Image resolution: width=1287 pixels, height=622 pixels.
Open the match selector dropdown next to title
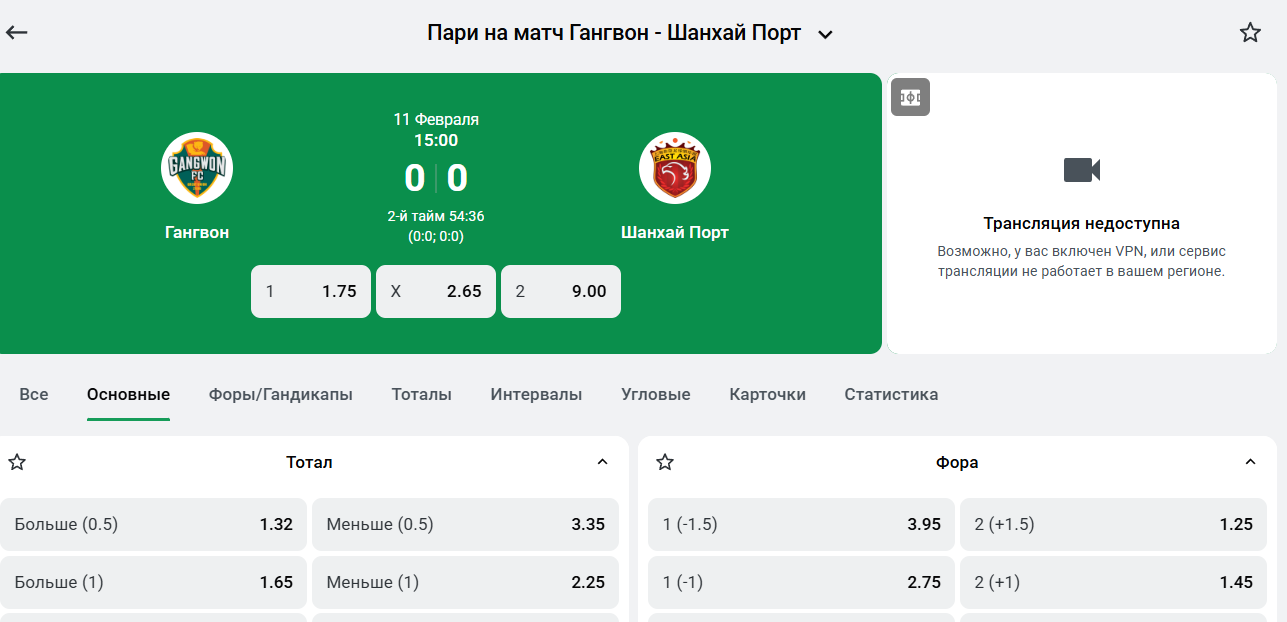(825, 33)
